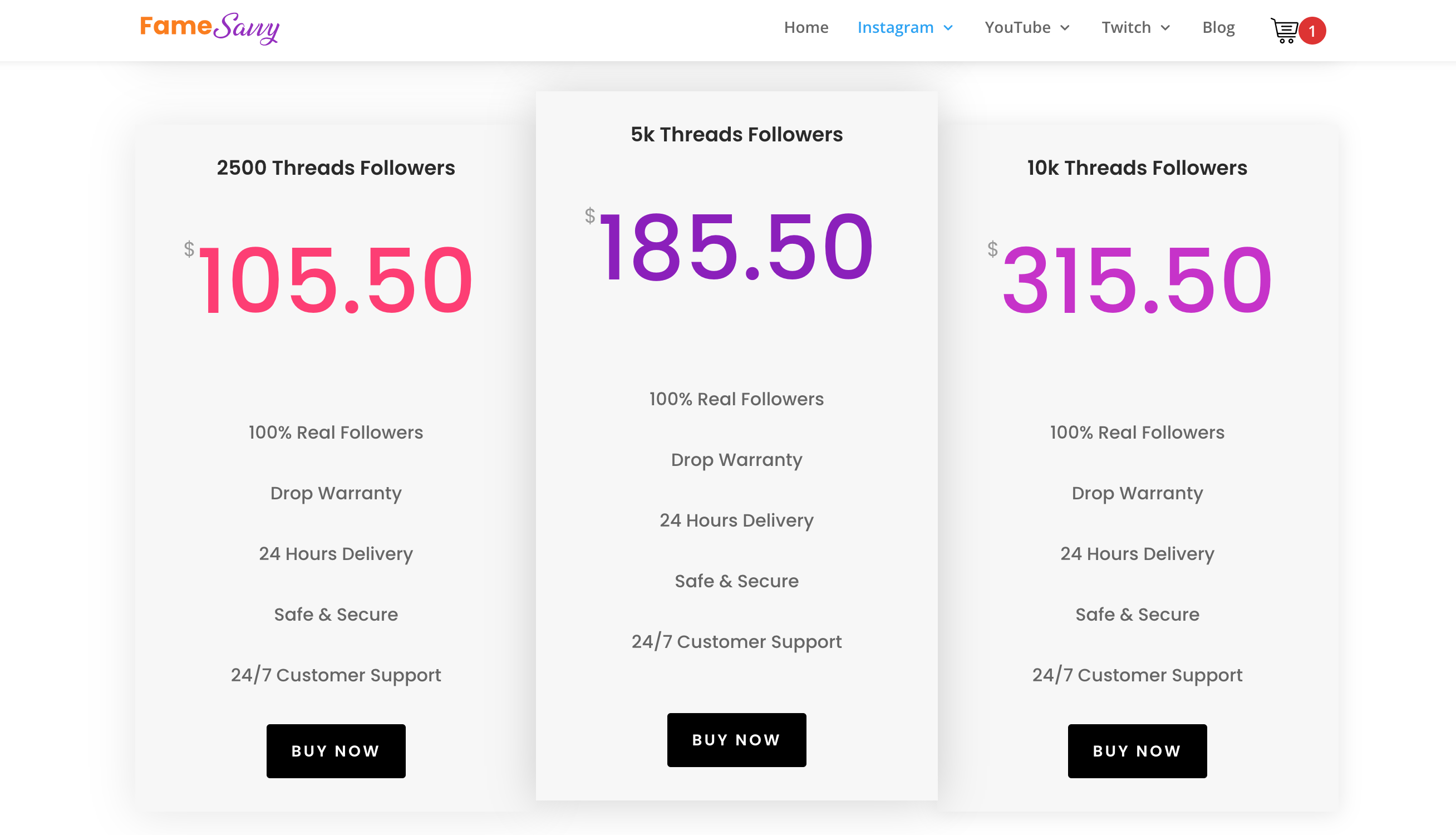This screenshot has height=835, width=1456.
Task: Buy 2500 Threads Followers package
Action: pyautogui.click(x=336, y=751)
